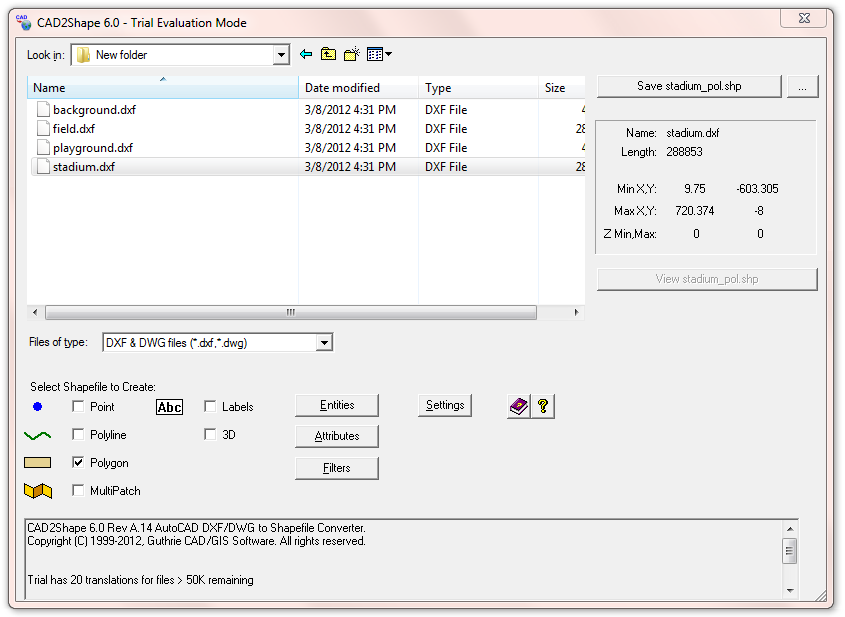Click the file list horizontal scrollbar thumb
Viewport: 845px width, 617px height.
290,313
